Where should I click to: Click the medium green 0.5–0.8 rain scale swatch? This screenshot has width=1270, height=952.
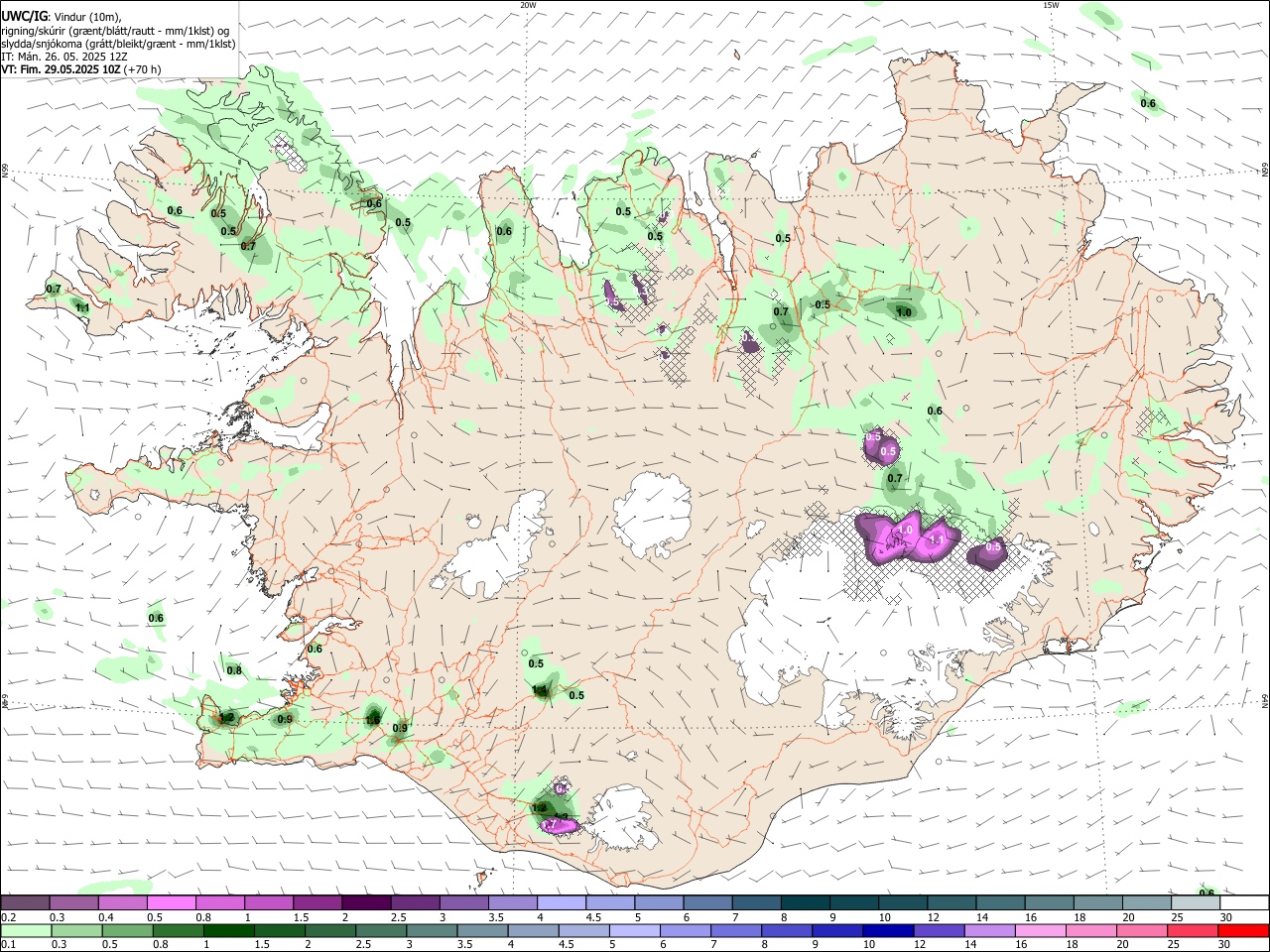point(129,930)
